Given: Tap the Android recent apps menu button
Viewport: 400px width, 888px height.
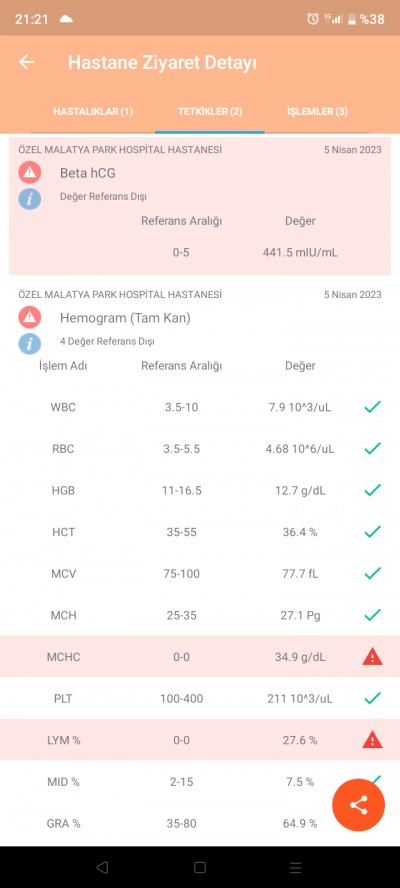Looking at the screenshot, I should [296, 867].
